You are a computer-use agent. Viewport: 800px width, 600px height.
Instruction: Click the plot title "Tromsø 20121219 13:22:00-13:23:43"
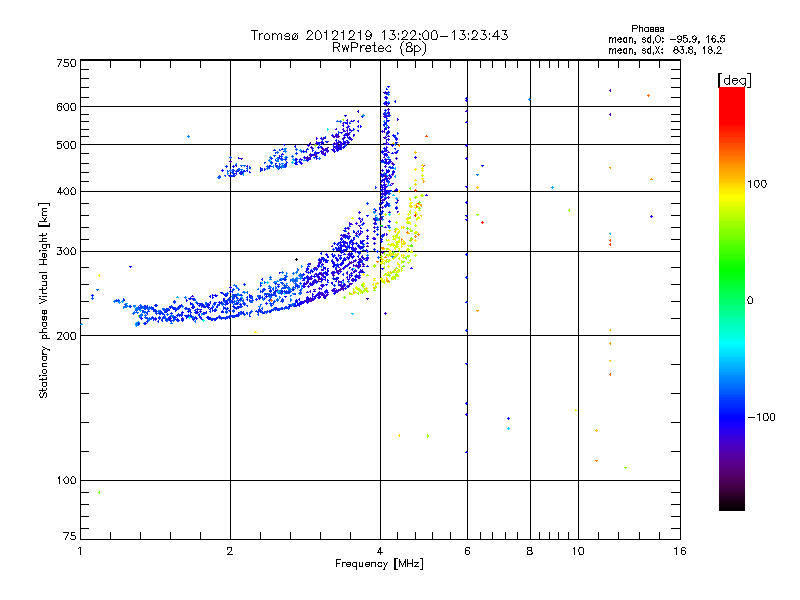379,35
